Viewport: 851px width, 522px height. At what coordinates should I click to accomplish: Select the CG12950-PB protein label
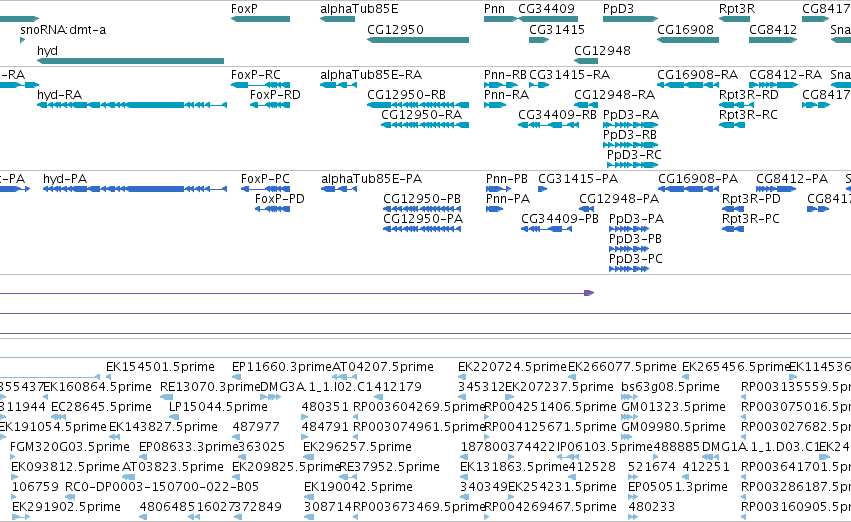pyautogui.click(x=422, y=199)
